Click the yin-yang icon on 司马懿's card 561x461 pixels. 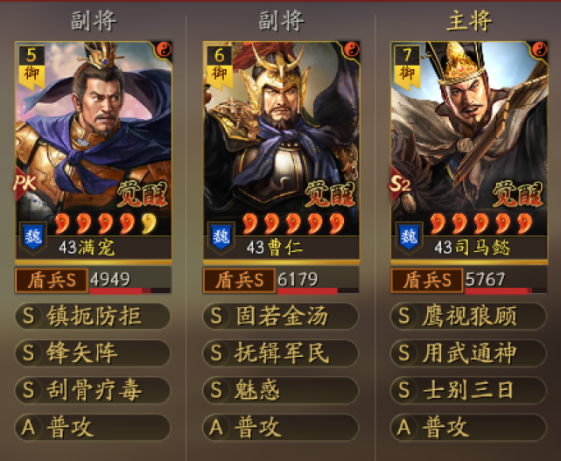tap(539, 50)
